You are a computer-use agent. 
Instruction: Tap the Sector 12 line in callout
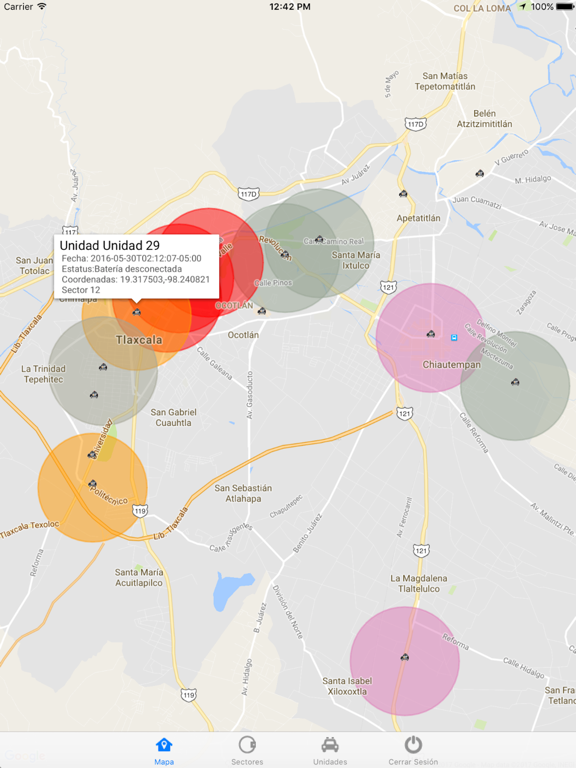click(x=81, y=290)
